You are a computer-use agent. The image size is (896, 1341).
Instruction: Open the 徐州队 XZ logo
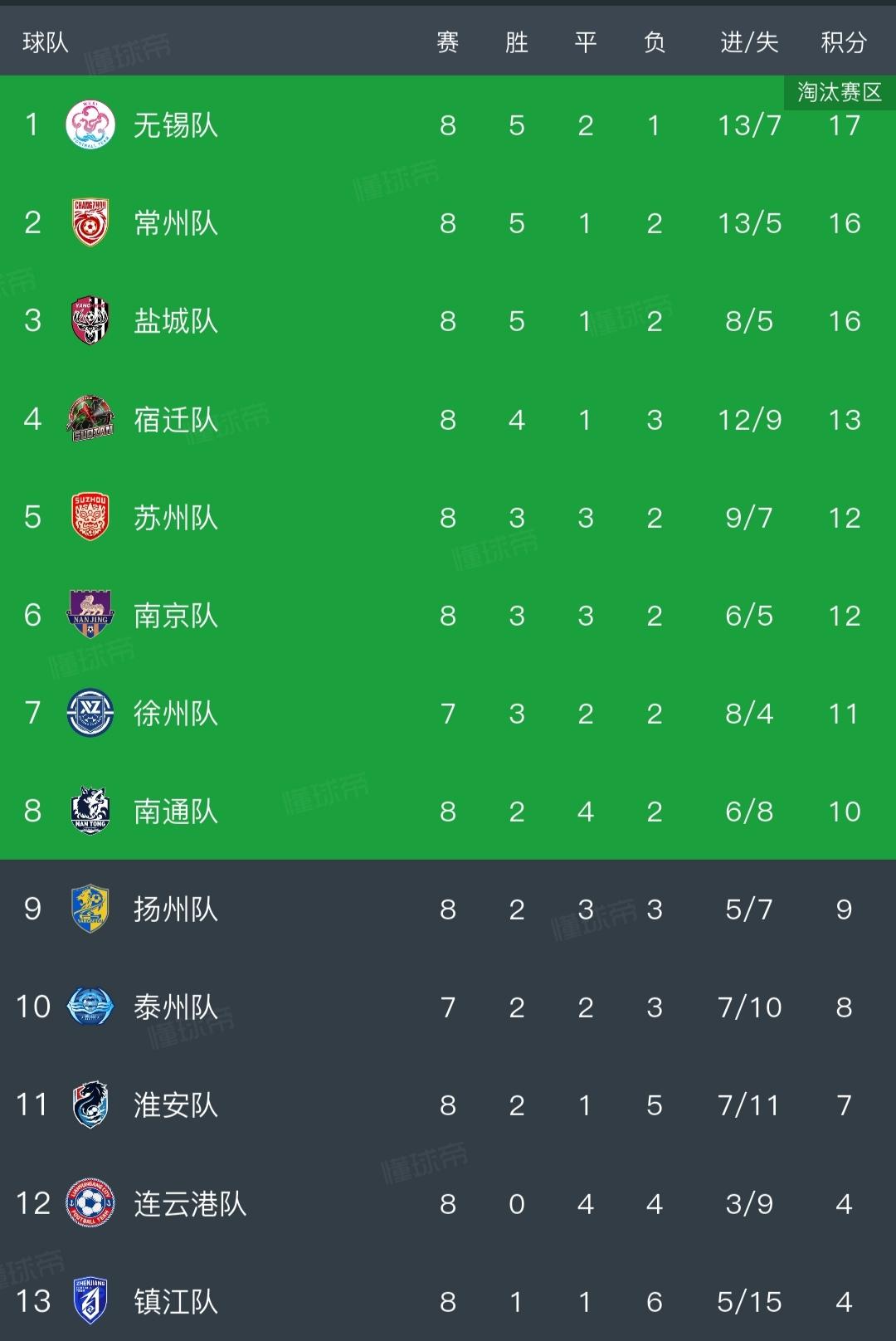[90, 713]
